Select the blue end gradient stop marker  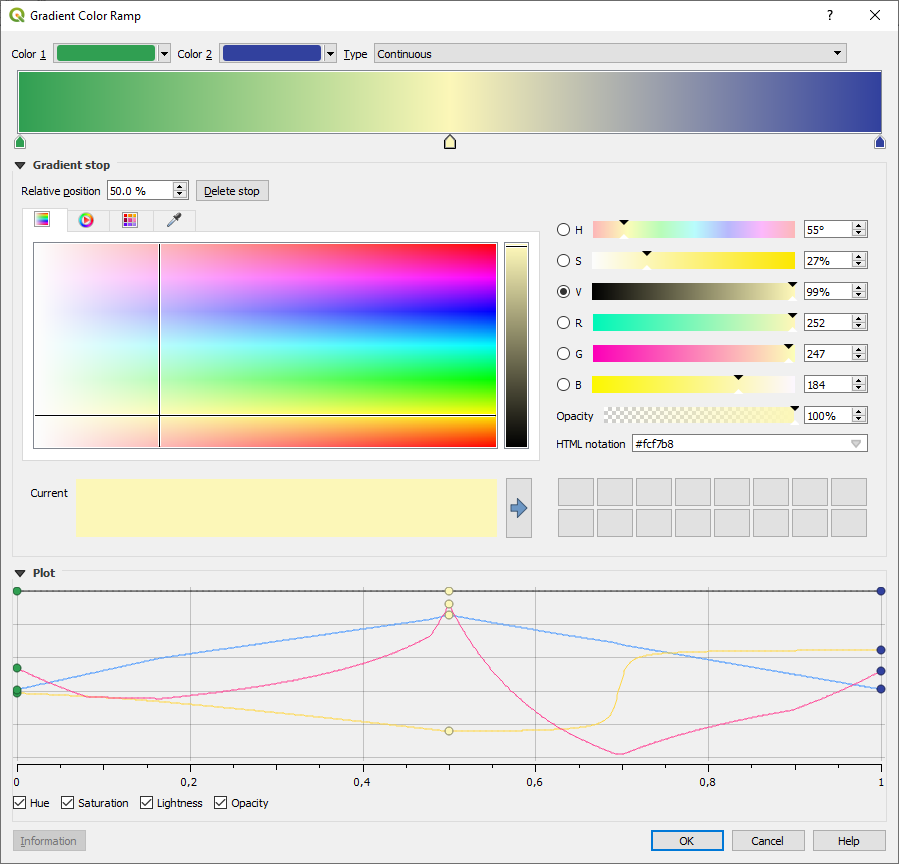click(x=880, y=142)
